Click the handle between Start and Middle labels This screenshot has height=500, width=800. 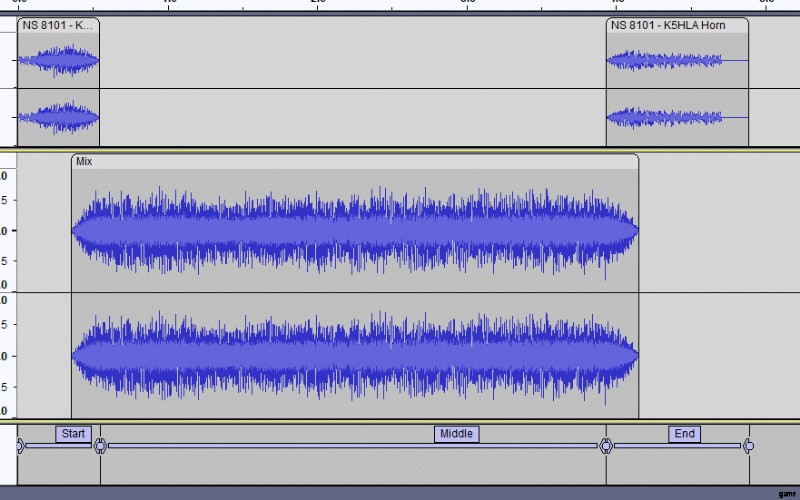(99, 446)
